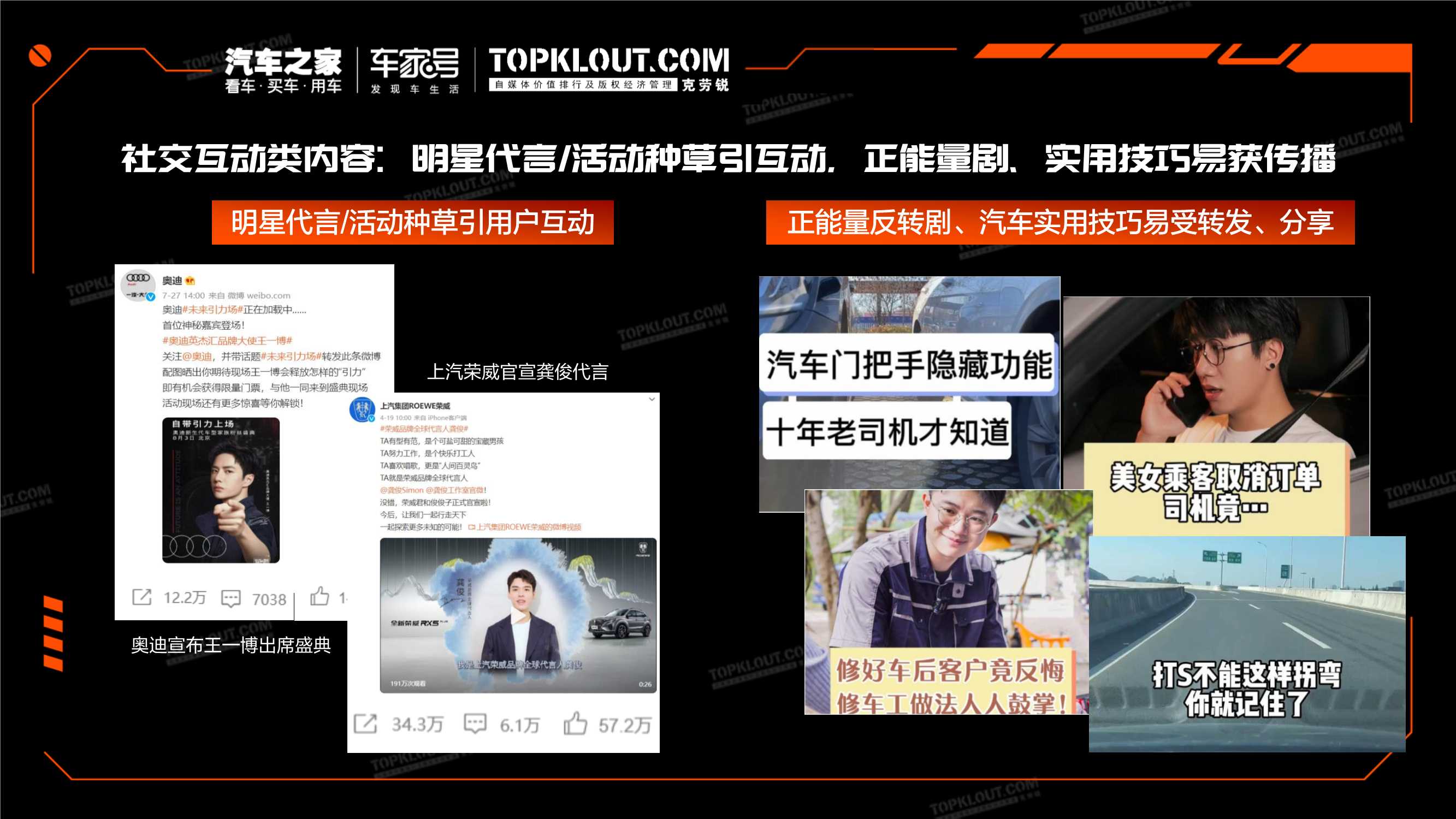Screen dimensions: 1456x819
Task: Click the TA喜欢唱歌 line in Roewe post
Action: point(430,466)
